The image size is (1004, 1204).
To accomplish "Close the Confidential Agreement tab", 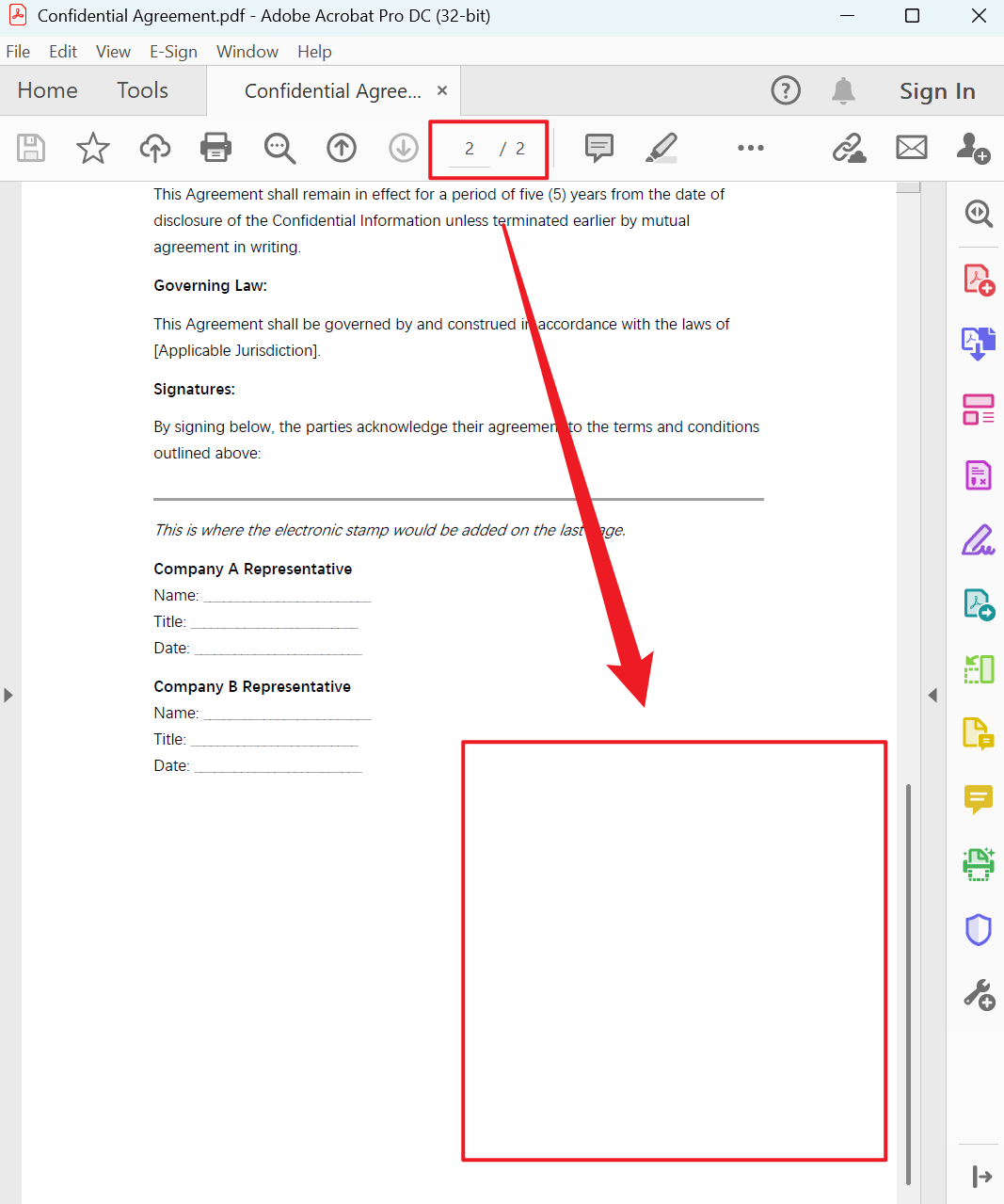I will [x=442, y=90].
